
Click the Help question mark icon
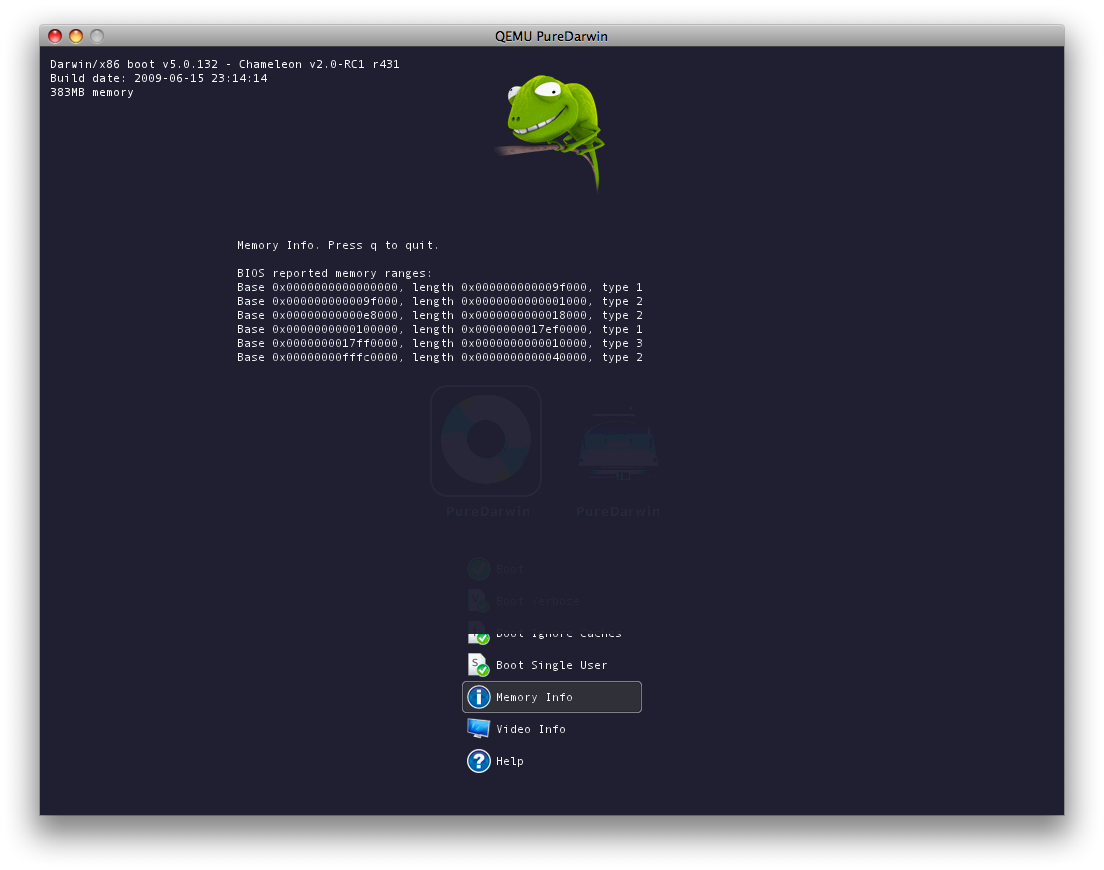coord(479,761)
